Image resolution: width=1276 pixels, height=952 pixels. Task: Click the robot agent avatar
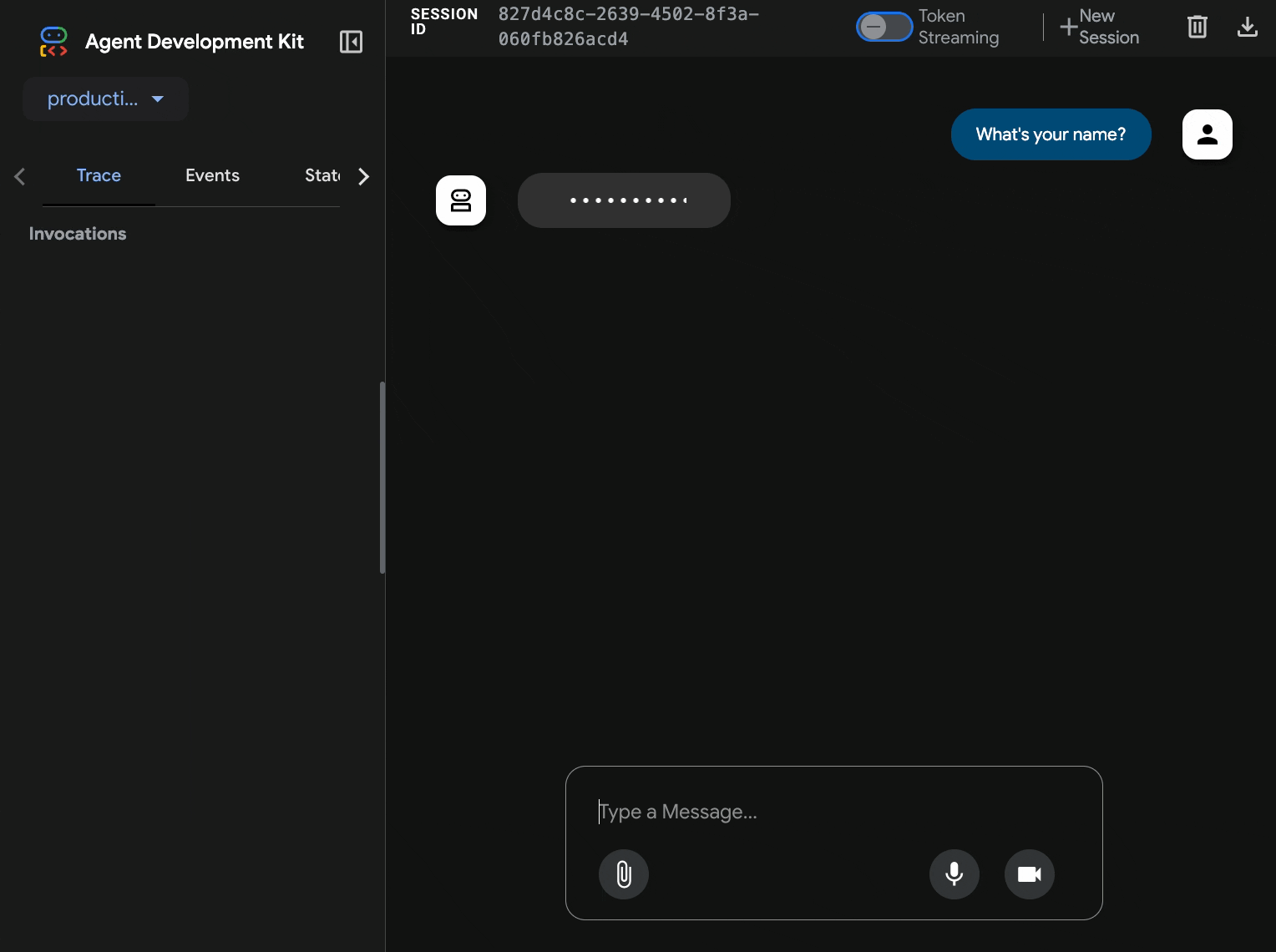[461, 200]
